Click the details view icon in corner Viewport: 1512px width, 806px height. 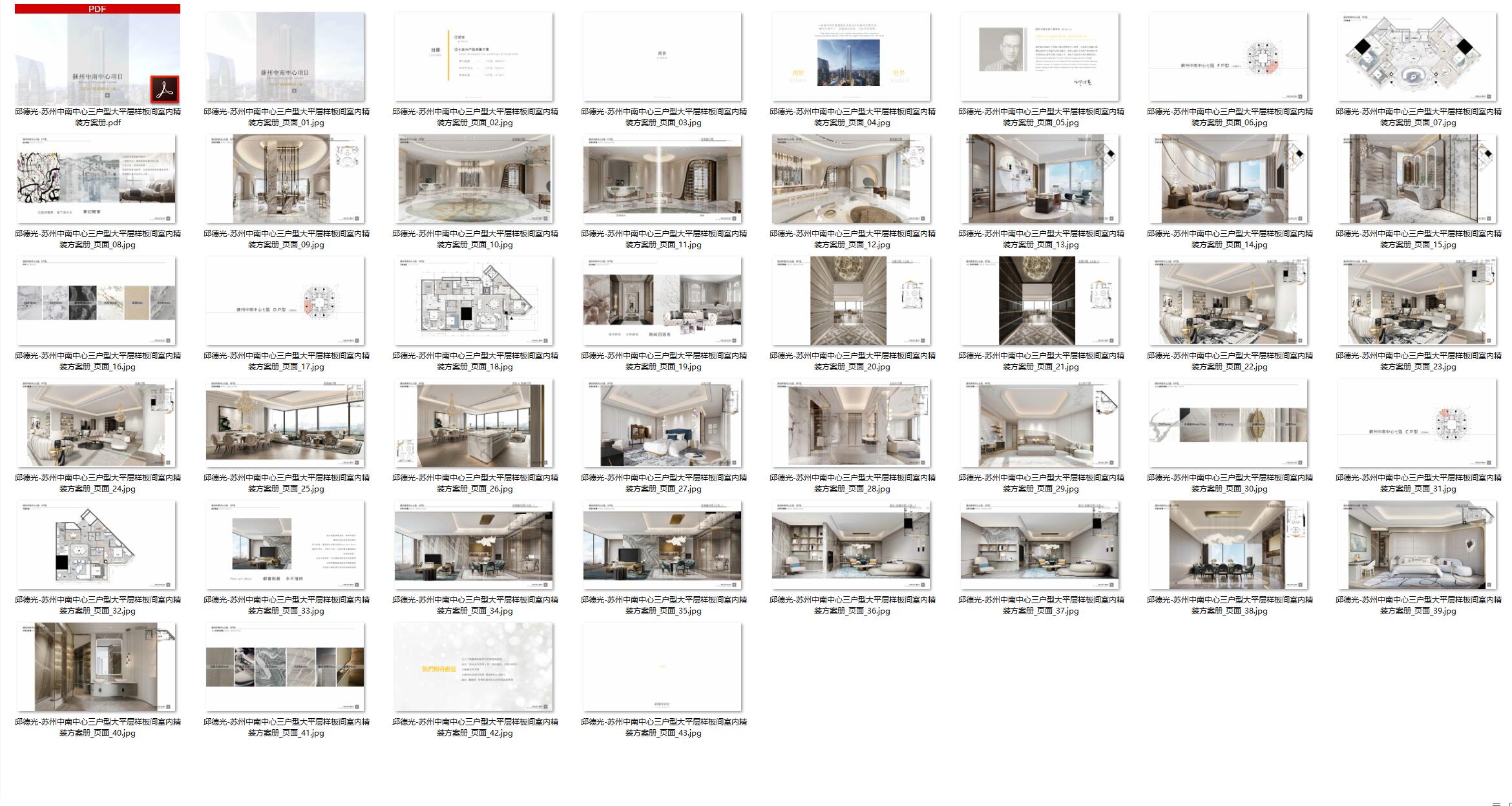click(x=1496, y=803)
